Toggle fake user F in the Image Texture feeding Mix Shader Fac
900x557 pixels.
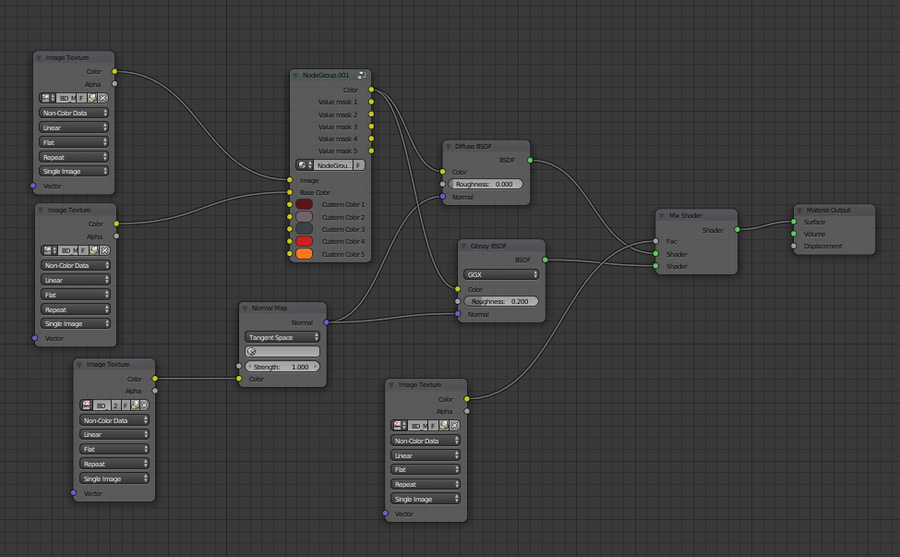click(434, 426)
